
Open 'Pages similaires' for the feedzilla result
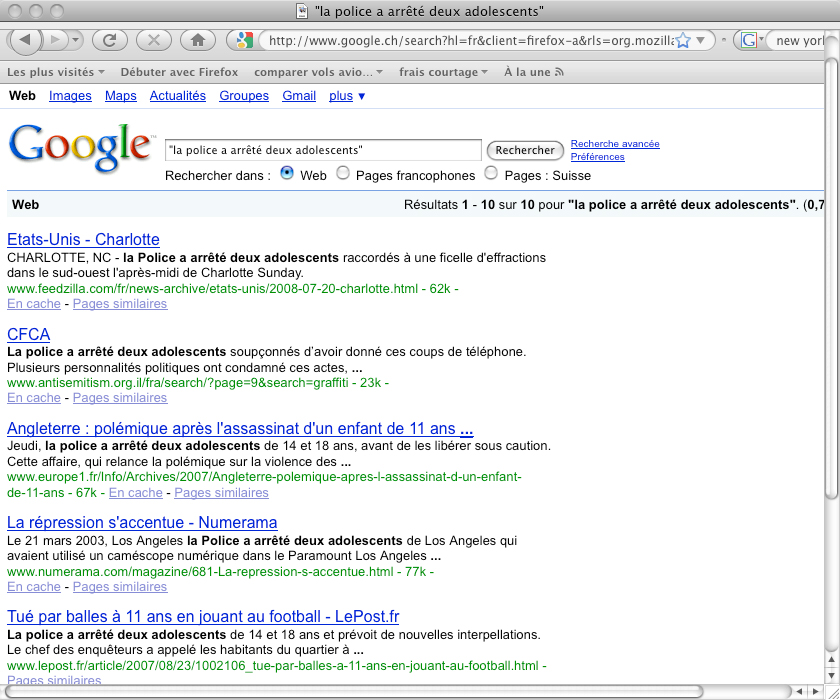[120, 304]
